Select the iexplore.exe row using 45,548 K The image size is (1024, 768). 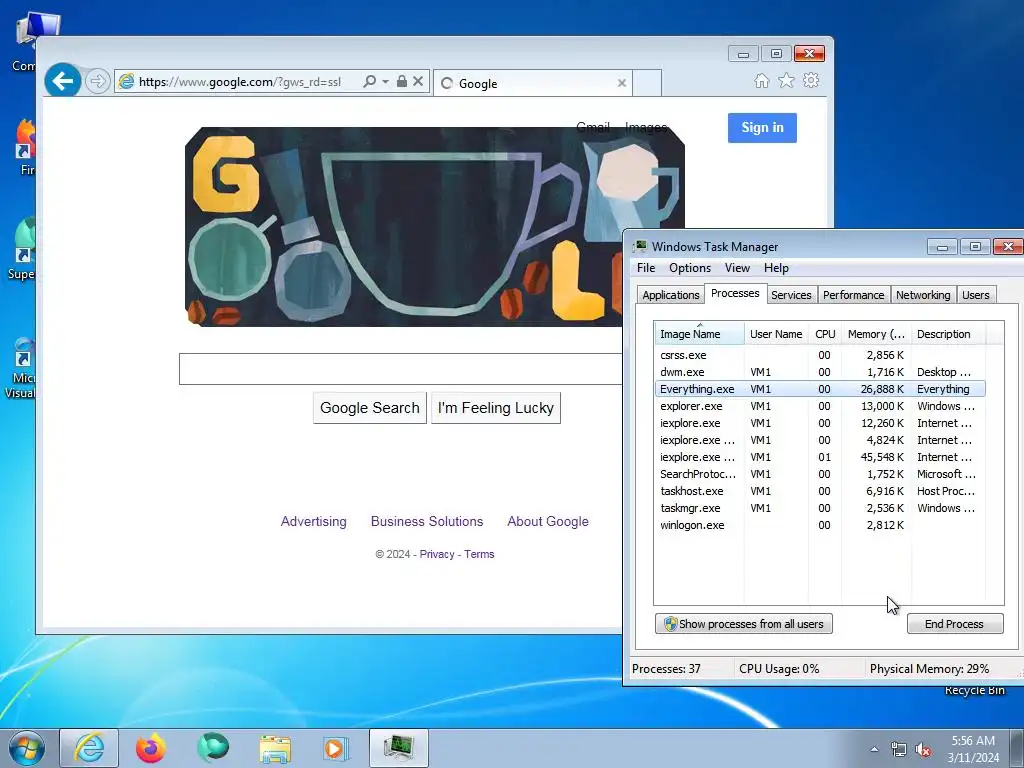coord(820,457)
